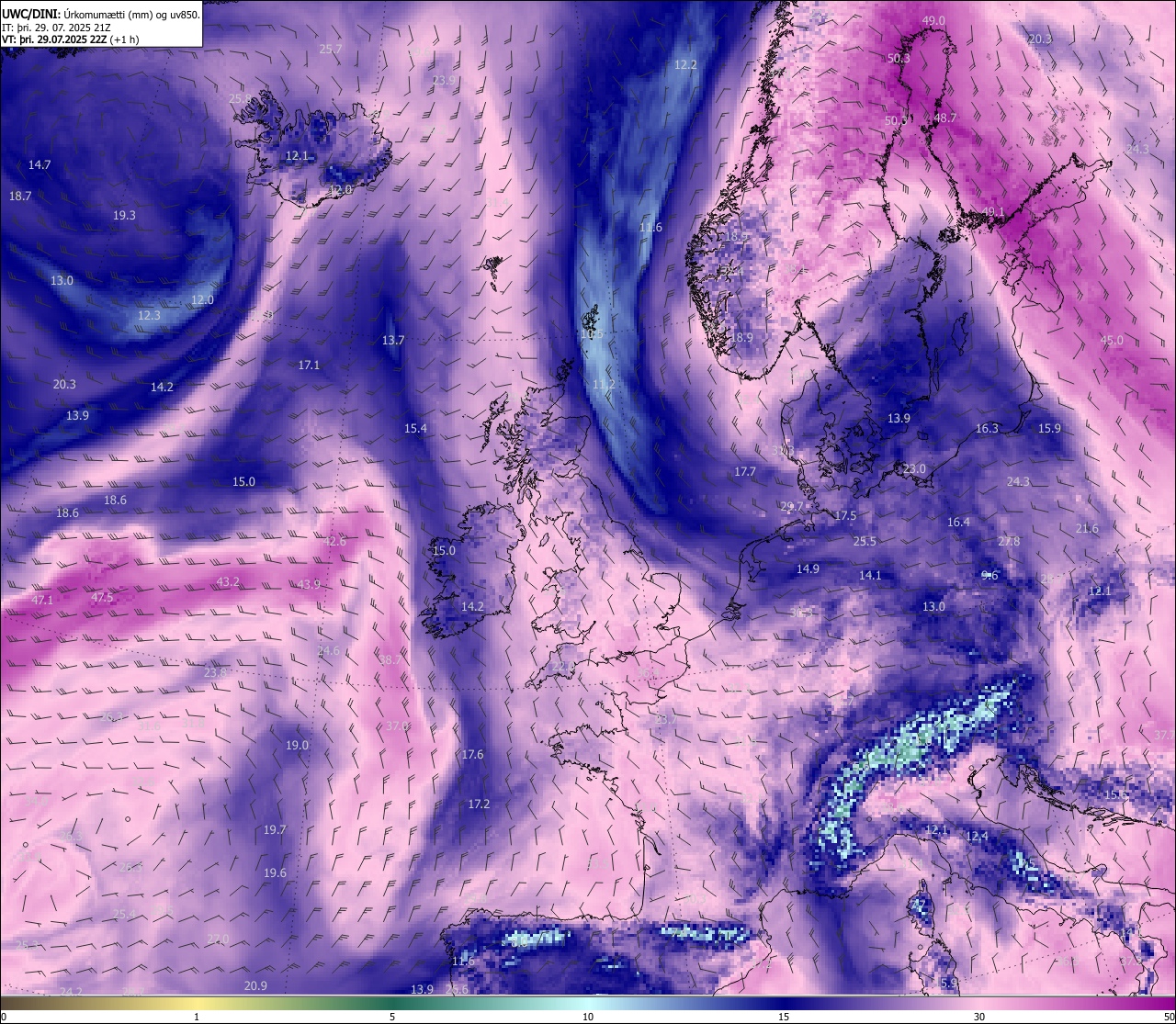
Task: Click the color scale at the 10 mark
Action: [x=588, y=1017]
